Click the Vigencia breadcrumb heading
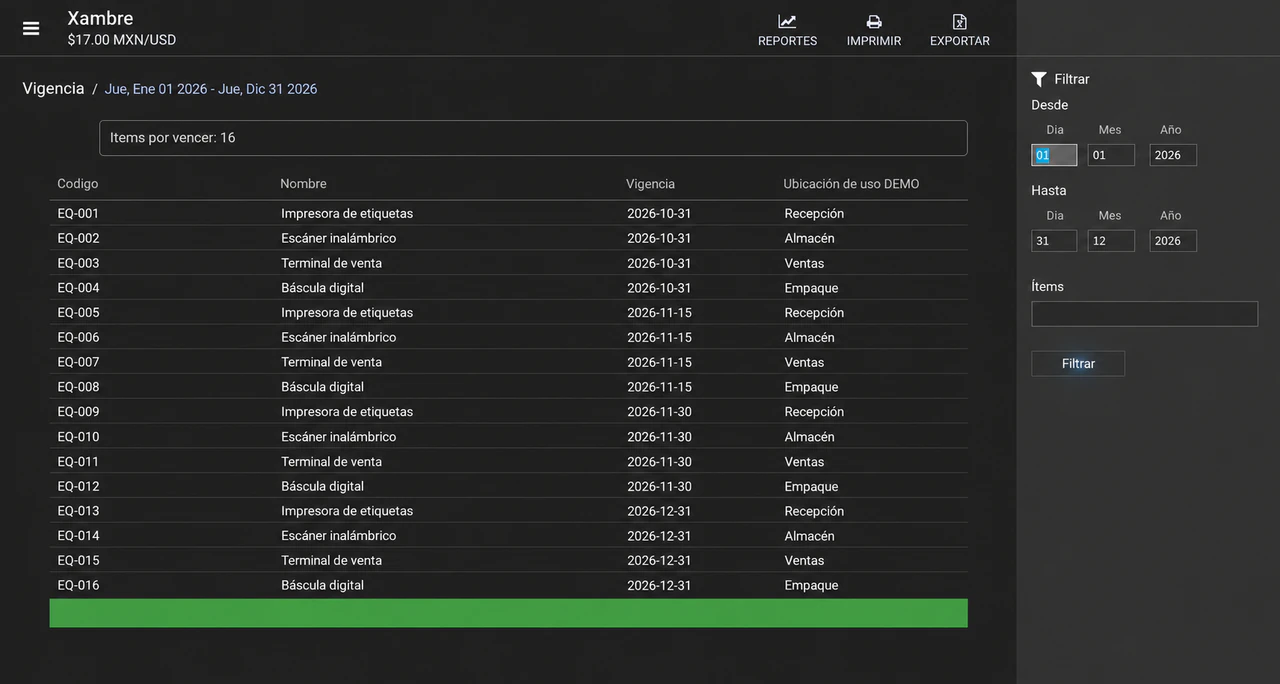The image size is (1280, 684). pos(53,88)
